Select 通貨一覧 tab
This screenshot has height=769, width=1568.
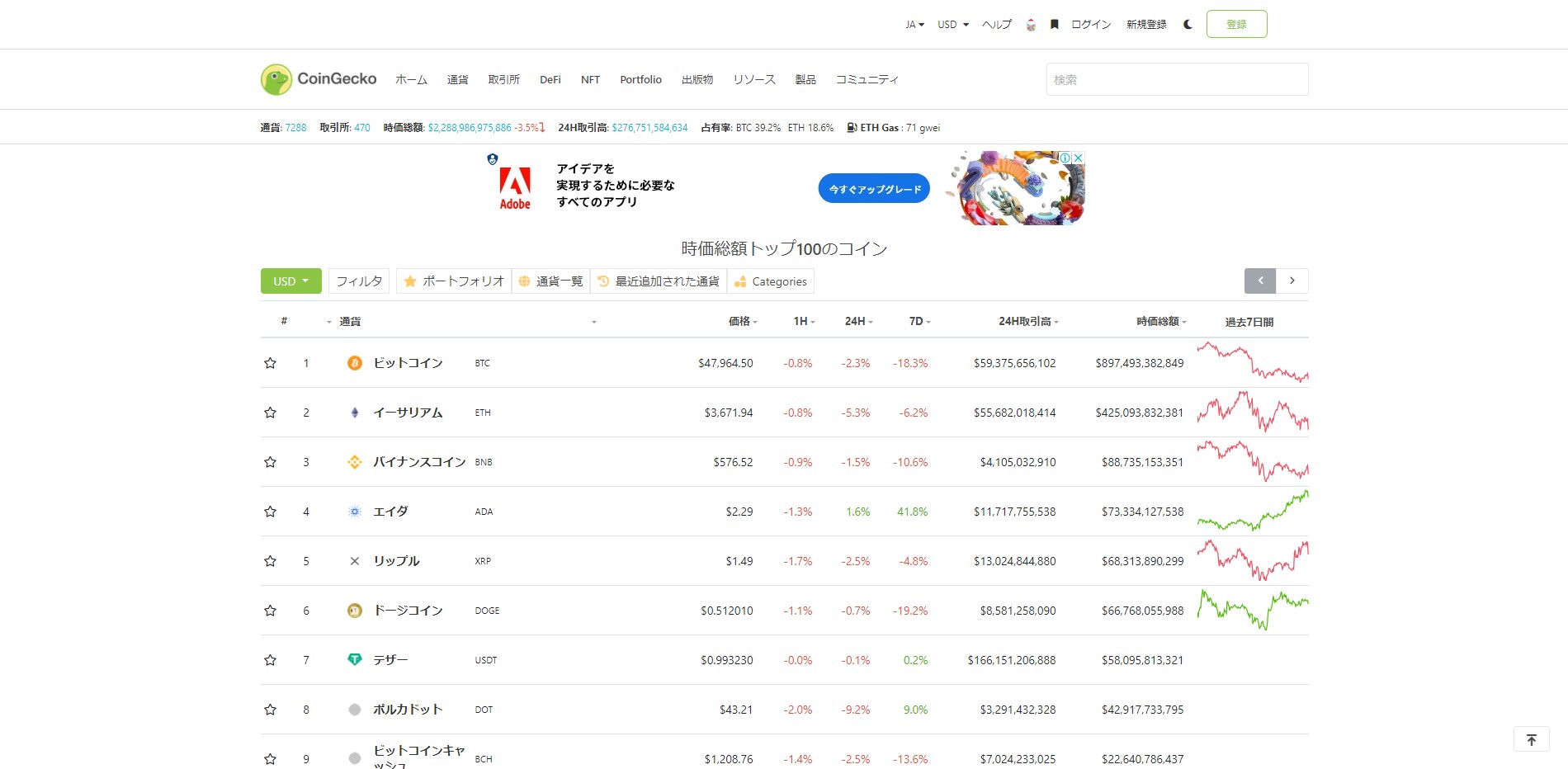pos(550,281)
